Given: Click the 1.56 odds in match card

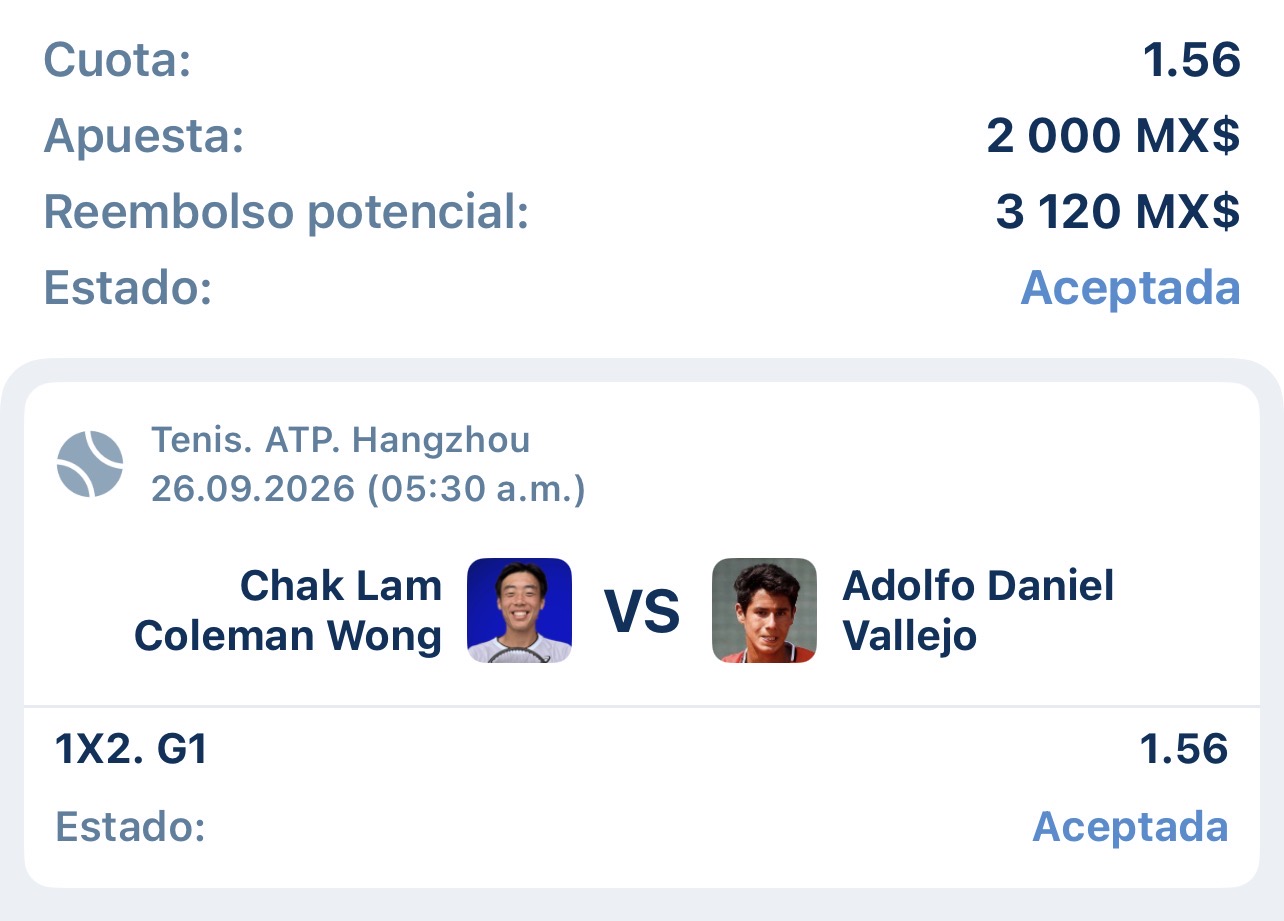Looking at the screenshot, I should pos(1184,749).
